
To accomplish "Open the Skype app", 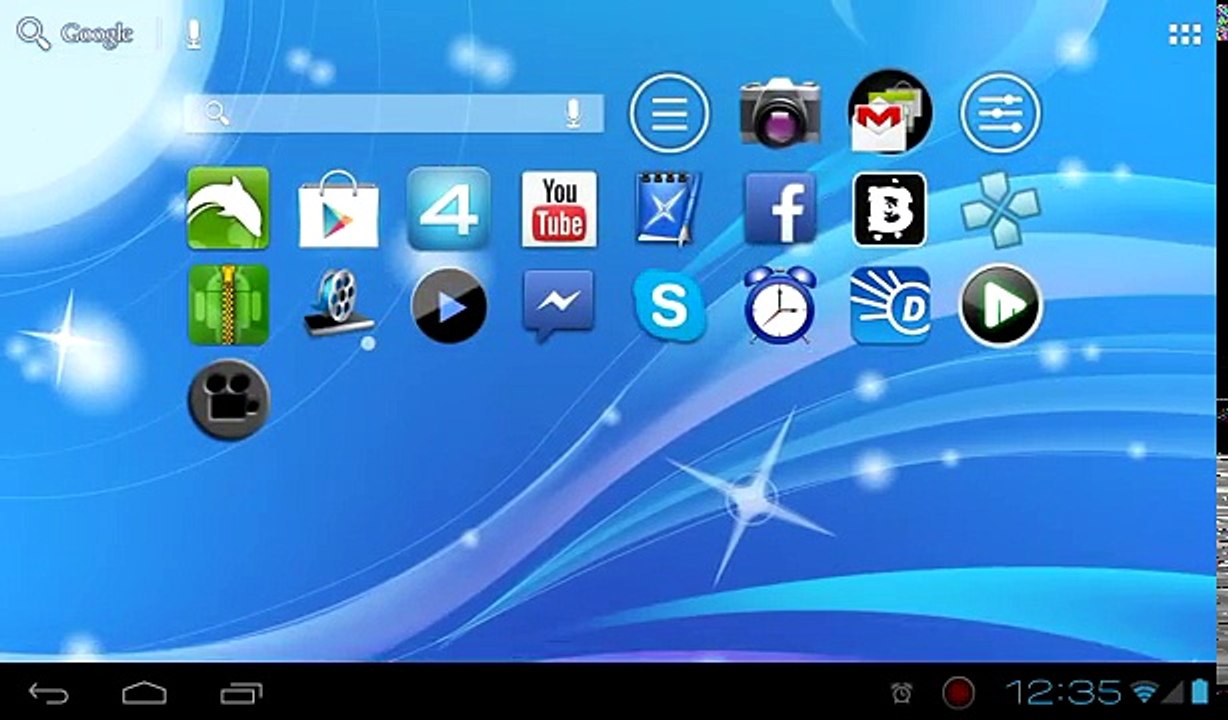I will pyautogui.click(x=669, y=305).
